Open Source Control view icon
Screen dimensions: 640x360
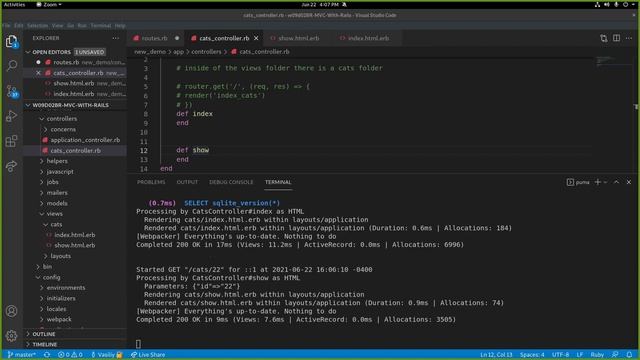pyautogui.click(x=11, y=91)
